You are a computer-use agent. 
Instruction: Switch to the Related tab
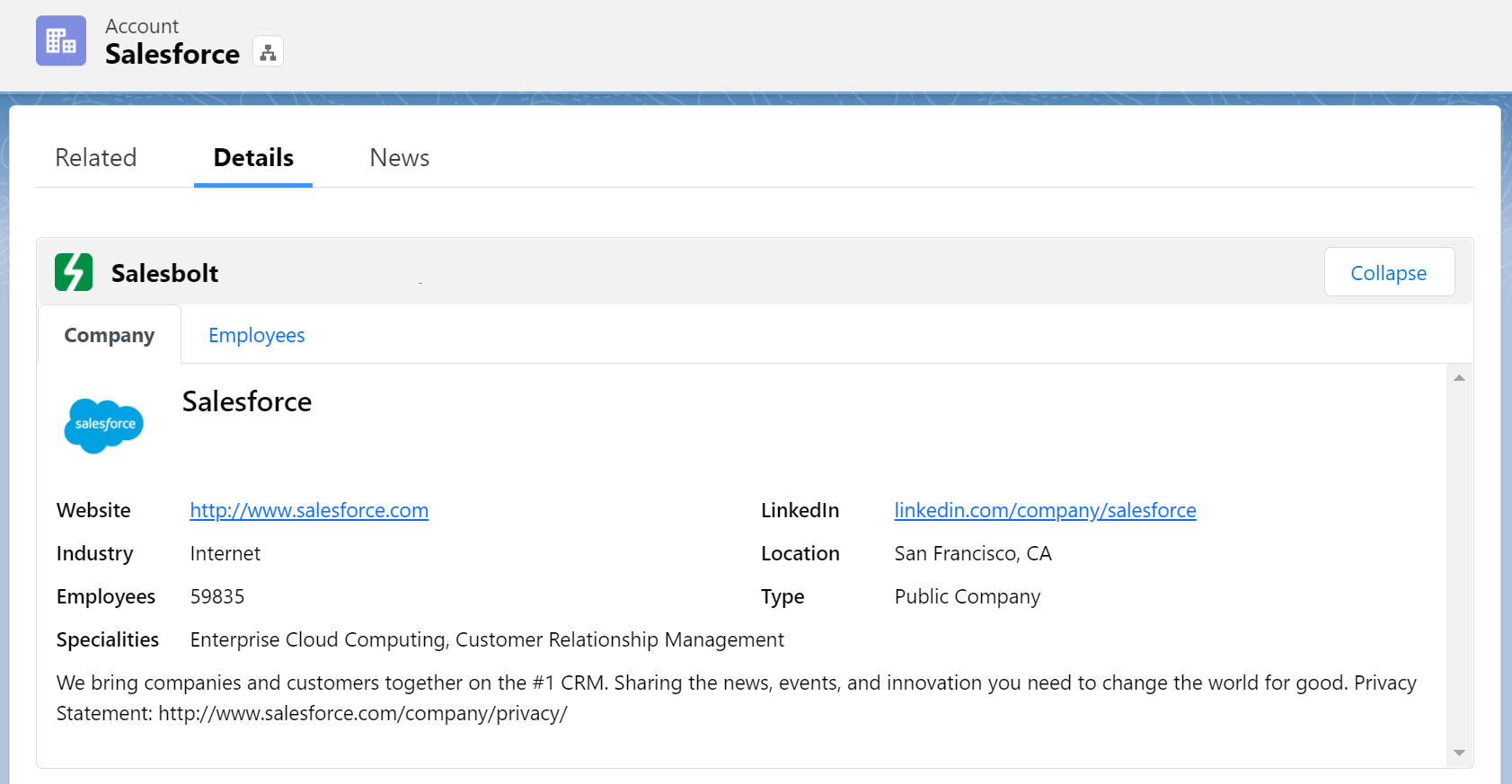[96, 158]
